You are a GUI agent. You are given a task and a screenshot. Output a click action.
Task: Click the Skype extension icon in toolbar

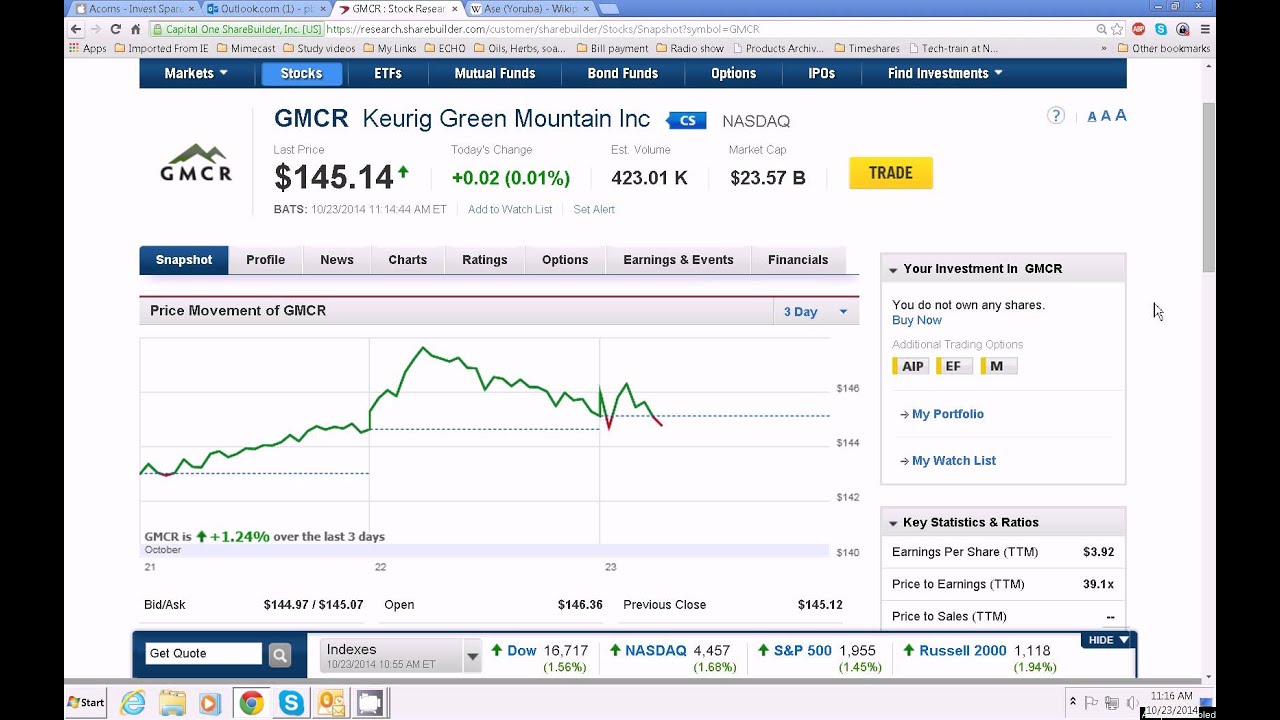1160,29
